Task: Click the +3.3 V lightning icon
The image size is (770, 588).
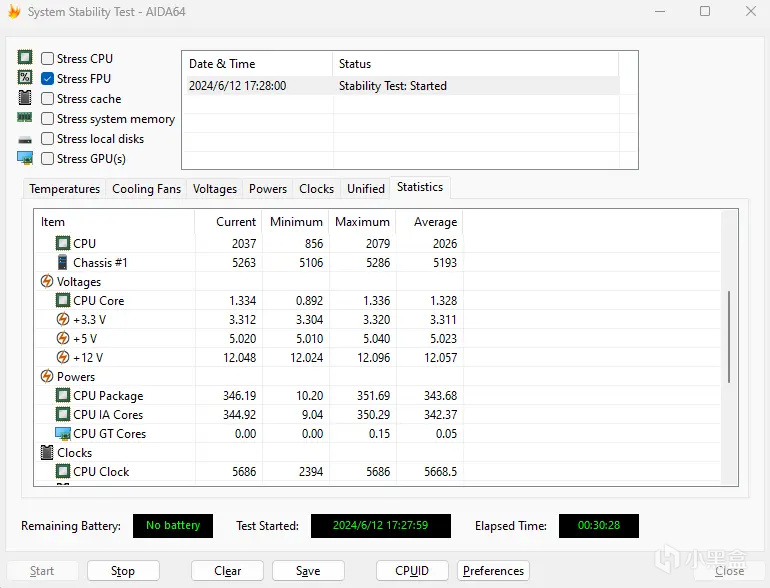Action: click(x=63, y=319)
